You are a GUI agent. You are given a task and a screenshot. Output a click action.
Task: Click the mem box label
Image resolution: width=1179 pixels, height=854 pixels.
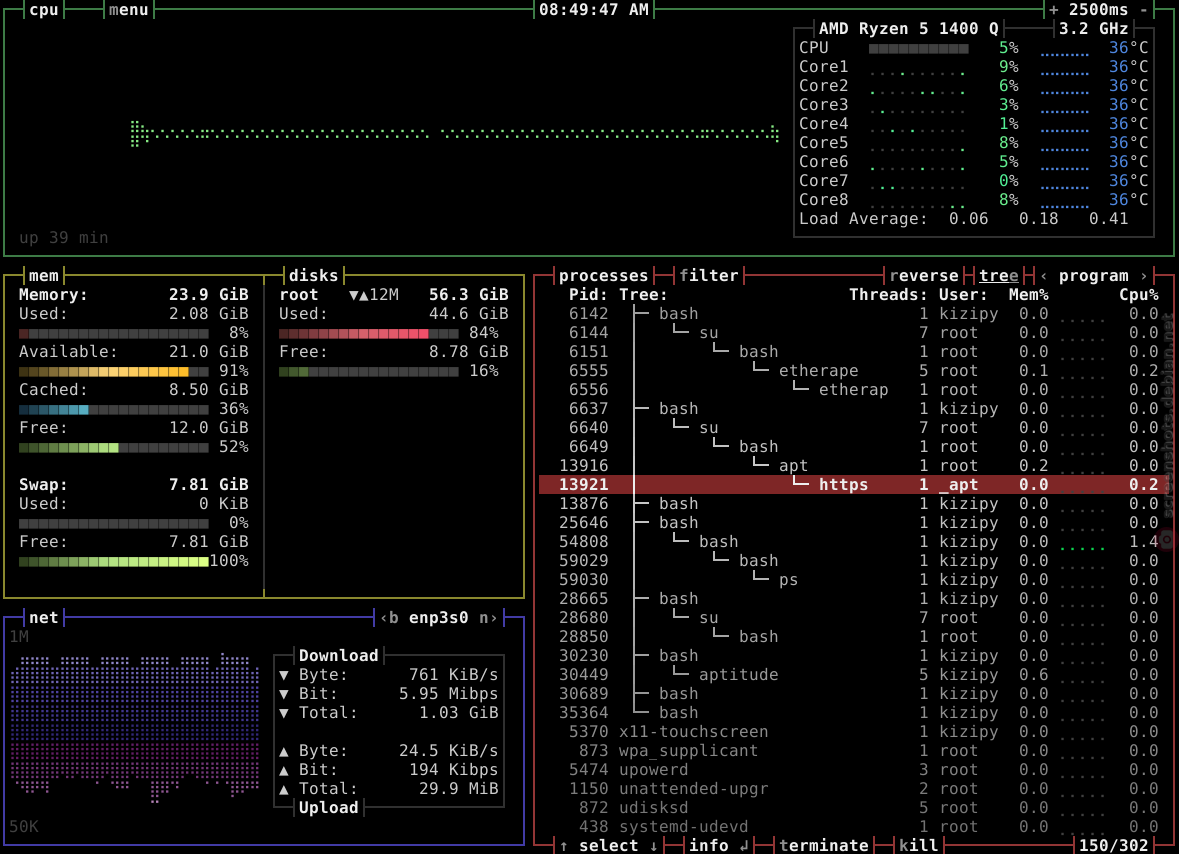(44, 276)
